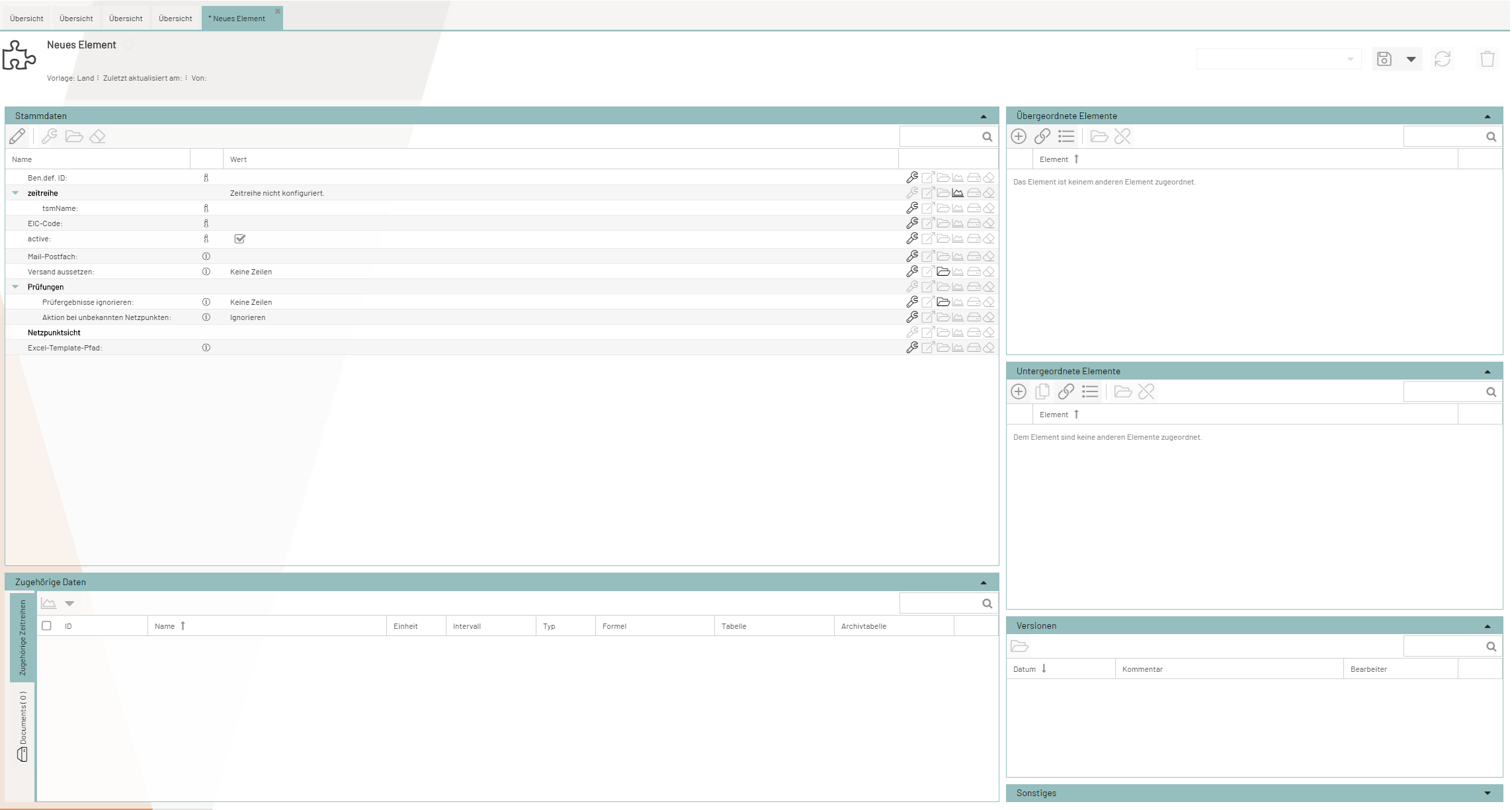Click the save disk icon
This screenshot has width=1512, height=810.
[1384, 59]
